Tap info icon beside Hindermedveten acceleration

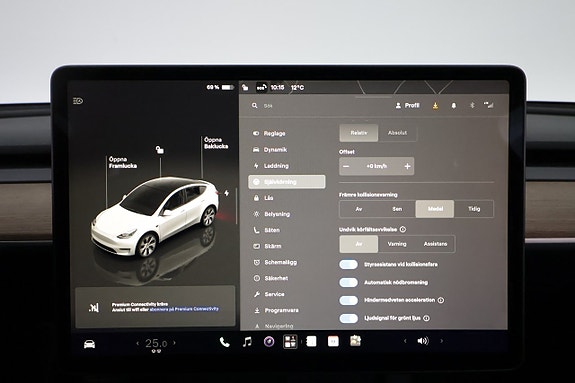pos(441,300)
